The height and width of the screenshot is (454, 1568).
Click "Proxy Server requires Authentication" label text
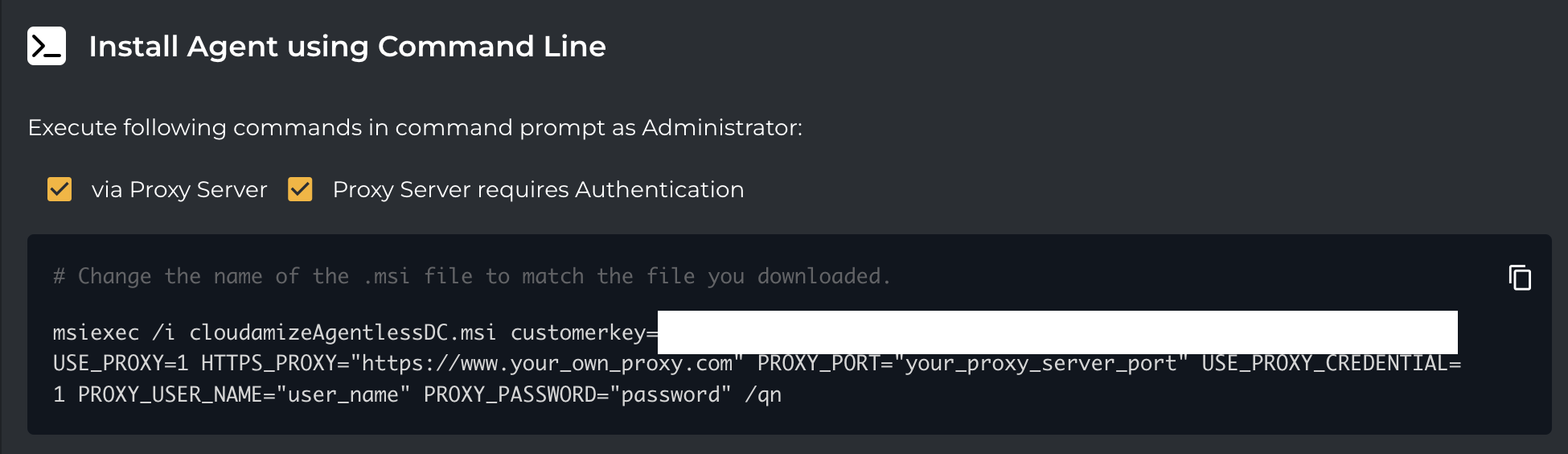click(x=538, y=190)
